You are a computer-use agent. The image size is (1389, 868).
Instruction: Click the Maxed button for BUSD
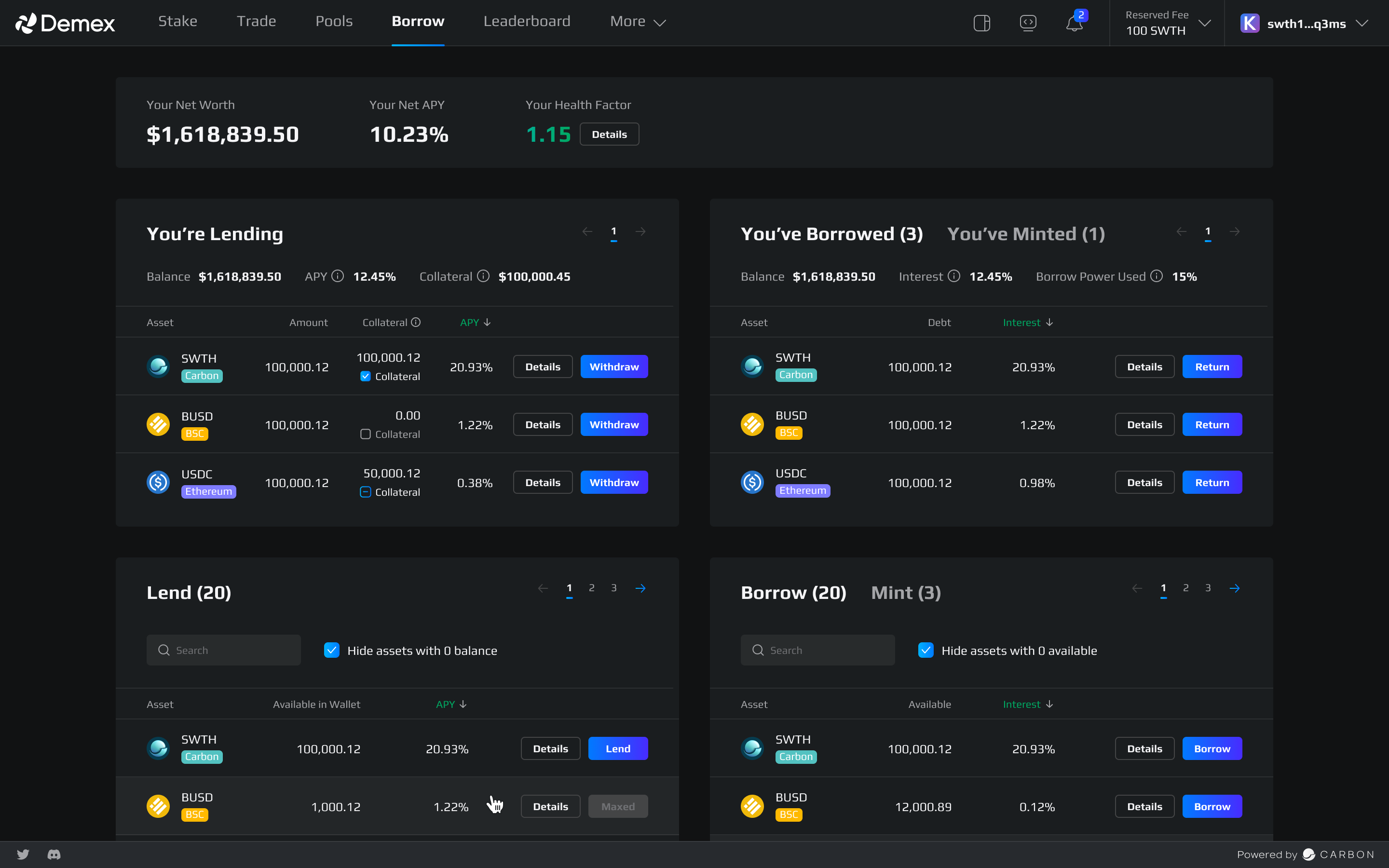618,806
